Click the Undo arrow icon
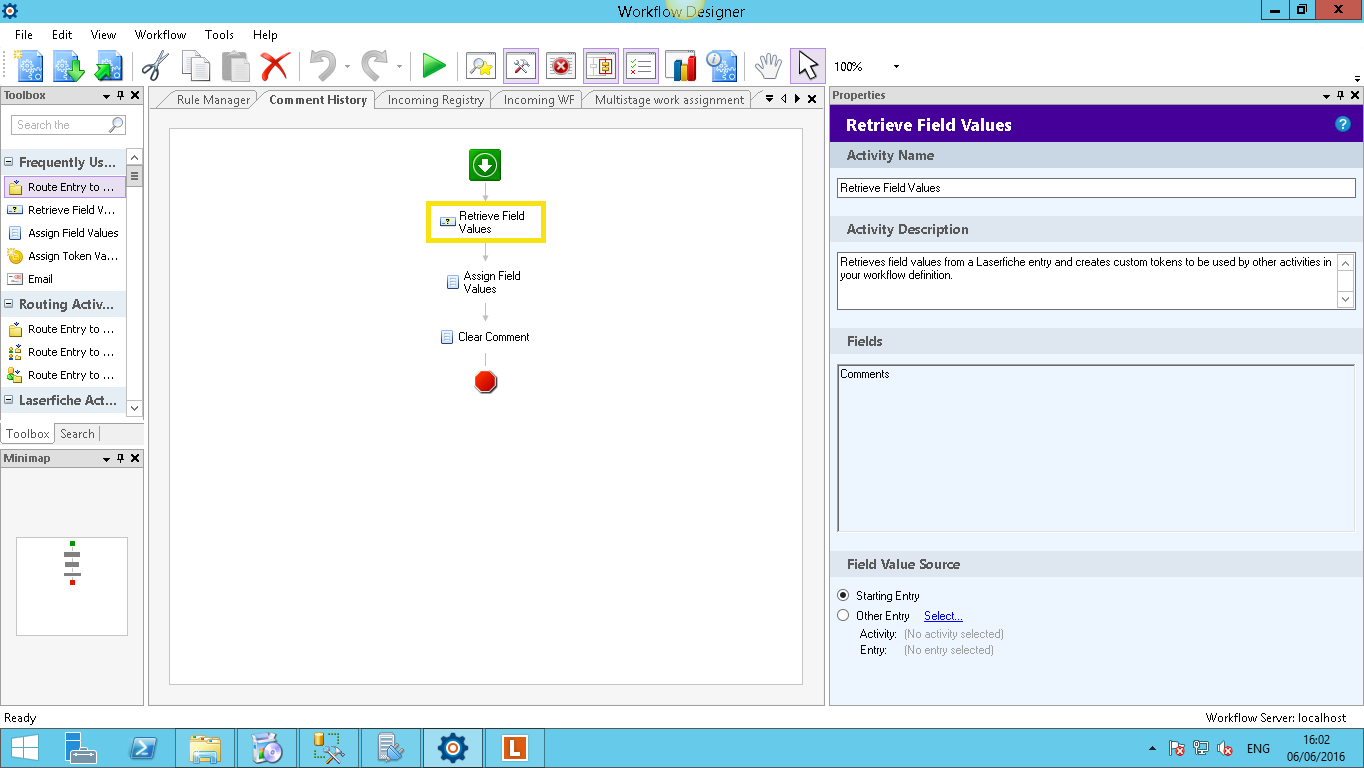1364x768 pixels. [x=322, y=67]
